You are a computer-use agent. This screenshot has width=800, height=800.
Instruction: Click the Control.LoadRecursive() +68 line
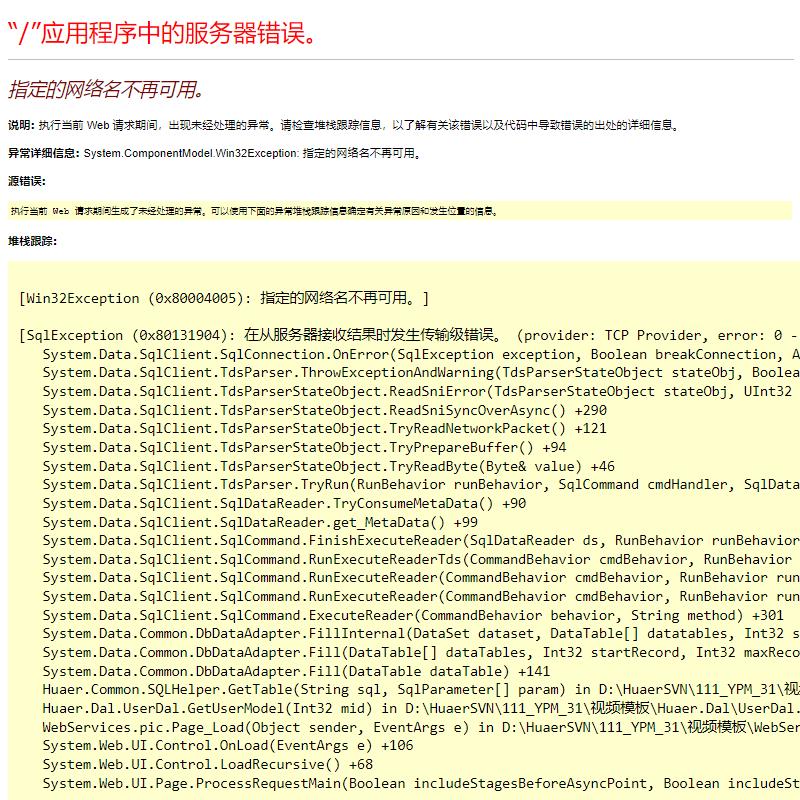click(207, 764)
